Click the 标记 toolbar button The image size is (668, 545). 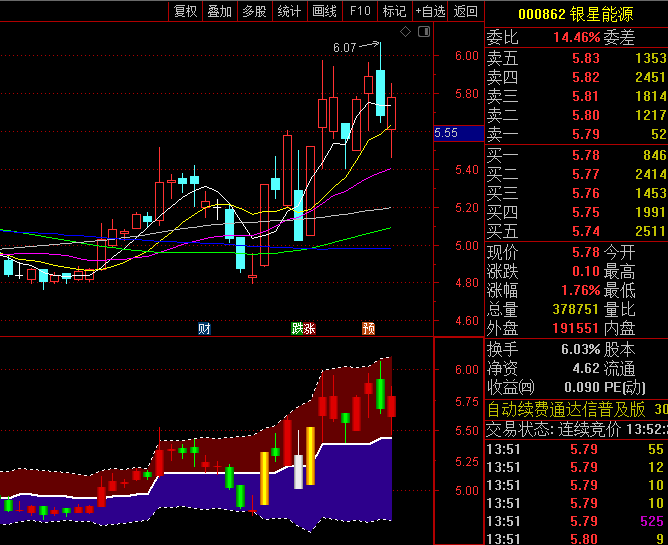[x=394, y=11]
